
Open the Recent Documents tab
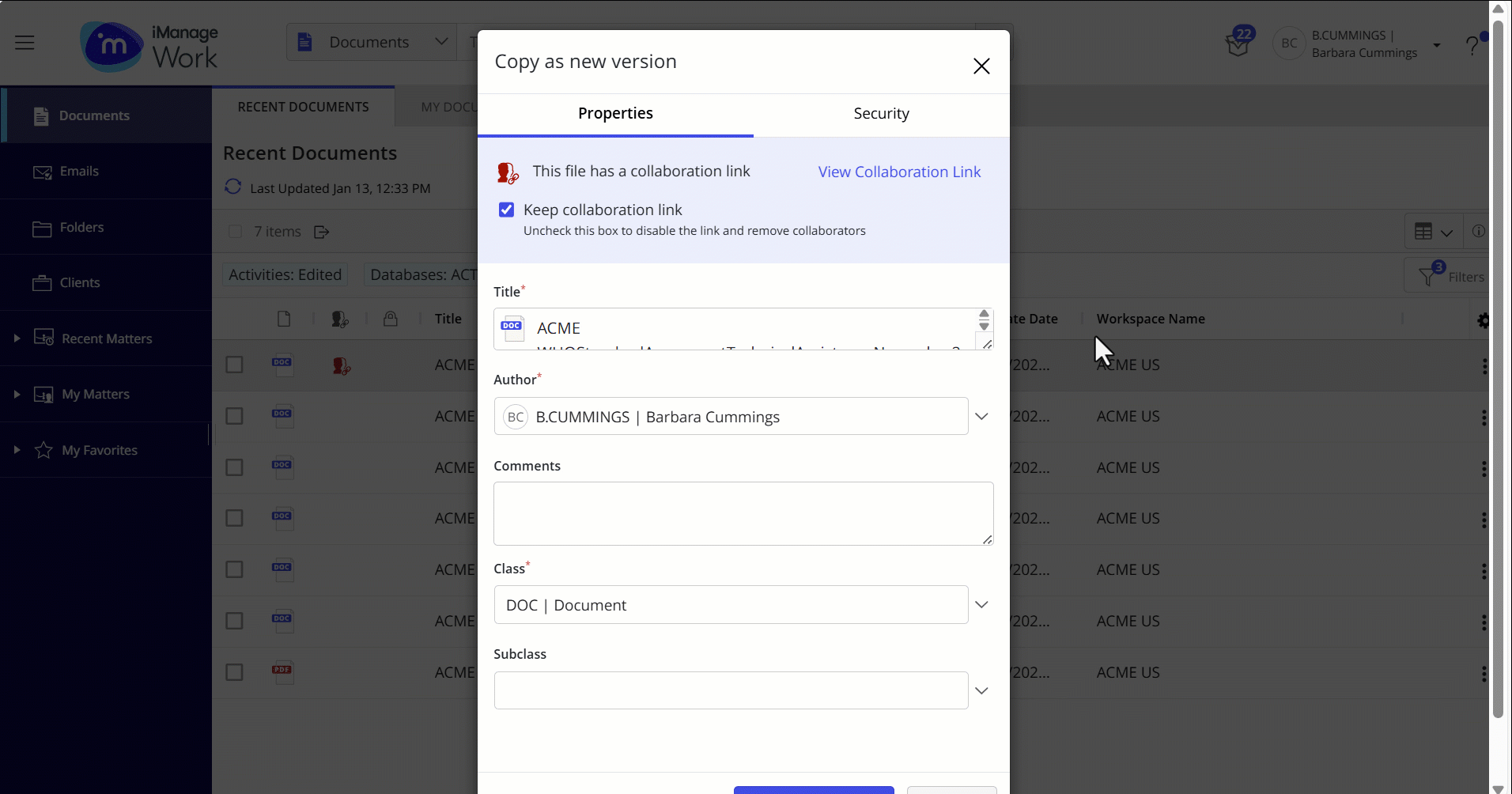click(x=303, y=106)
